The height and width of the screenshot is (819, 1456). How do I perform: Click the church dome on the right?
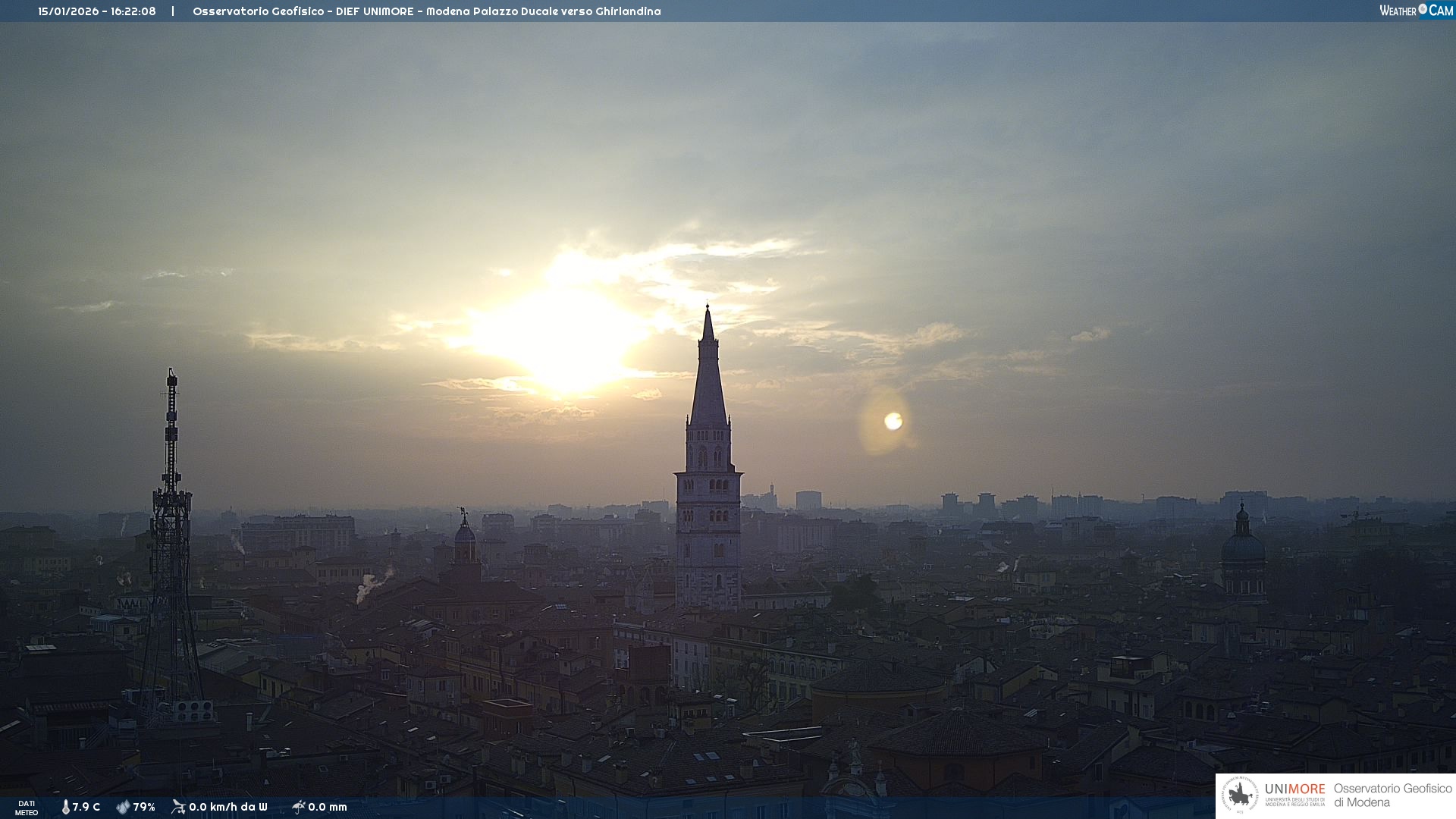coord(1242,548)
